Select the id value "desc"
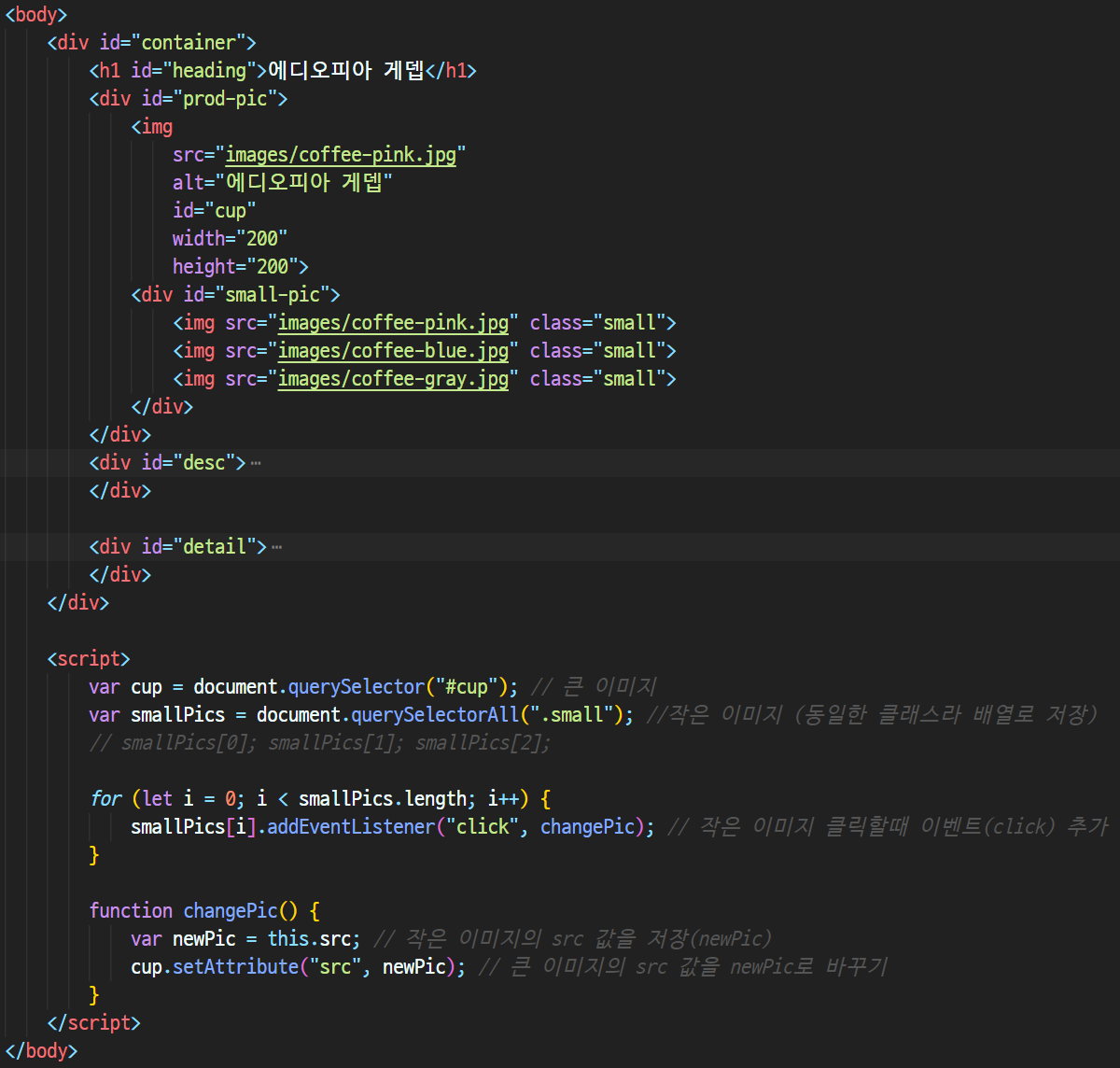1120x1068 pixels. [204, 463]
